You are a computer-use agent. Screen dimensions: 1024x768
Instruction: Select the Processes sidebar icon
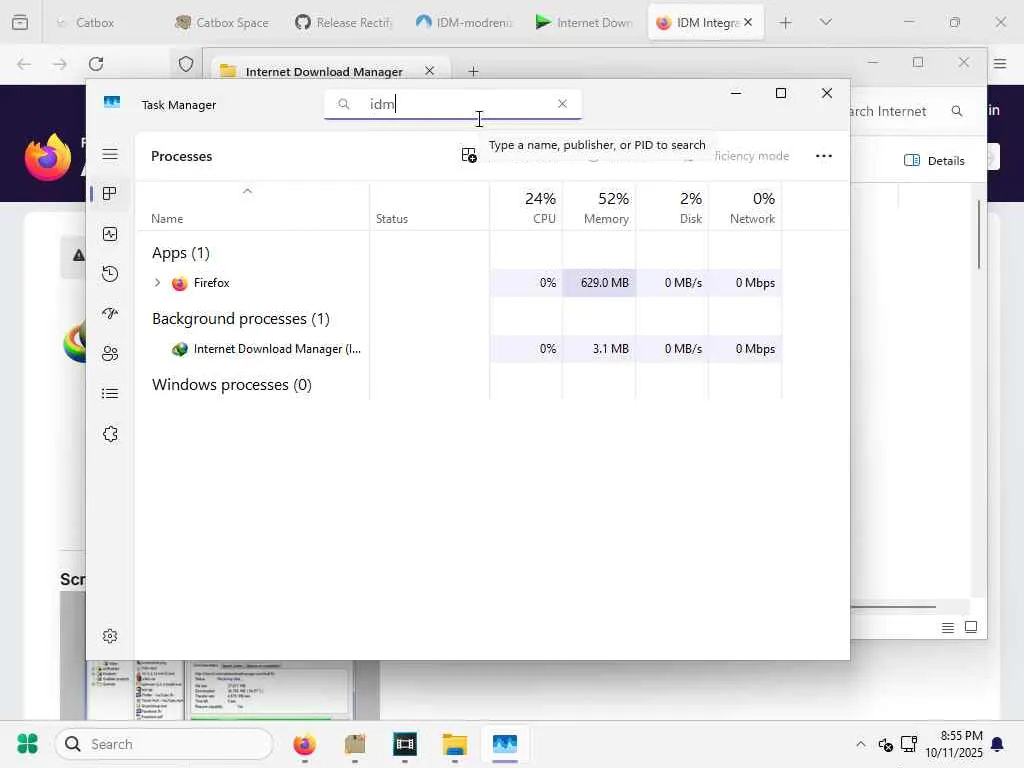[110, 194]
